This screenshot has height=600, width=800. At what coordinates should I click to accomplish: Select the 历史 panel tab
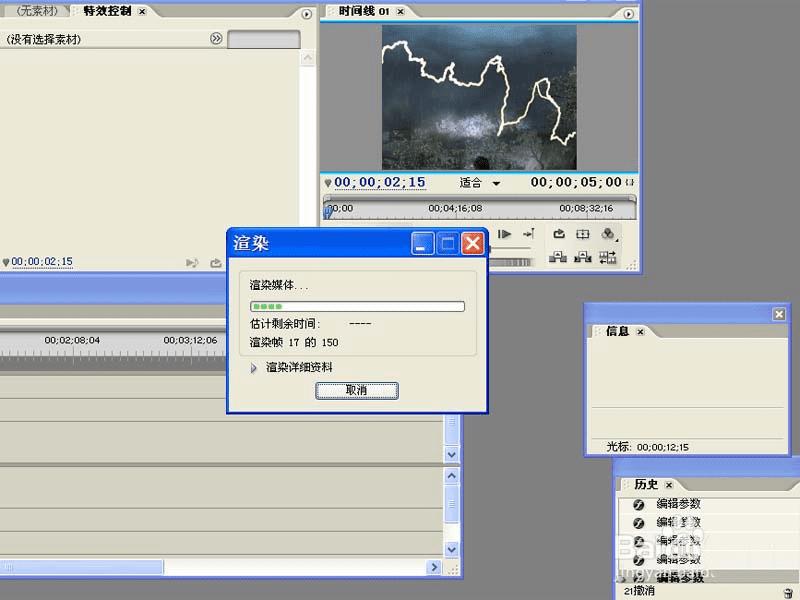[645, 484]
